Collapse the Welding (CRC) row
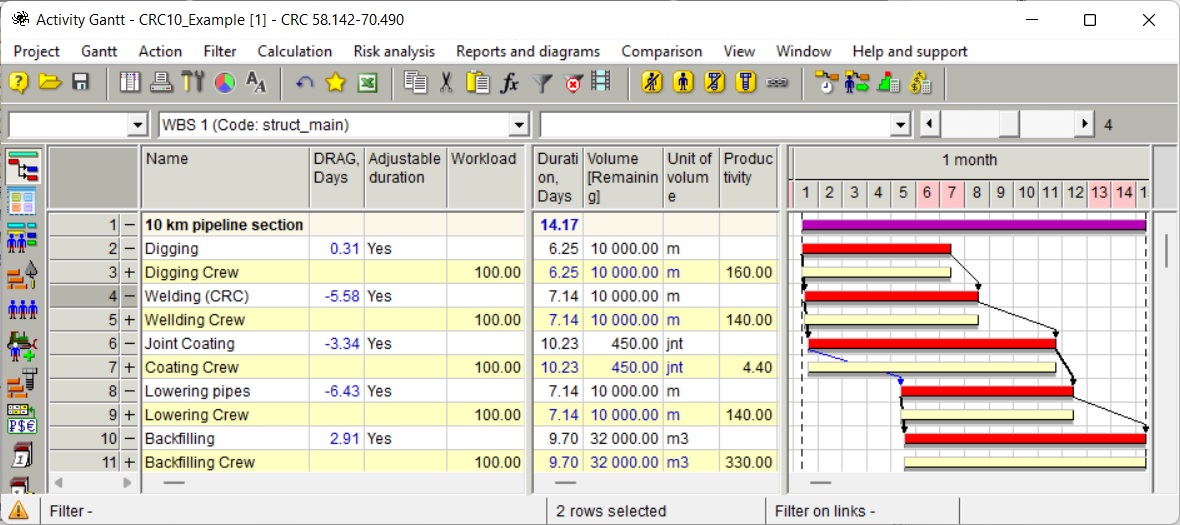 [x=131, y=296]
